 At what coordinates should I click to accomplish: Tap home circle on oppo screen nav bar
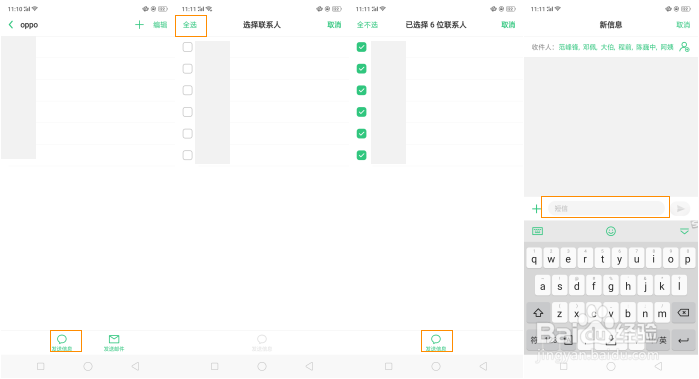[88, 366]
